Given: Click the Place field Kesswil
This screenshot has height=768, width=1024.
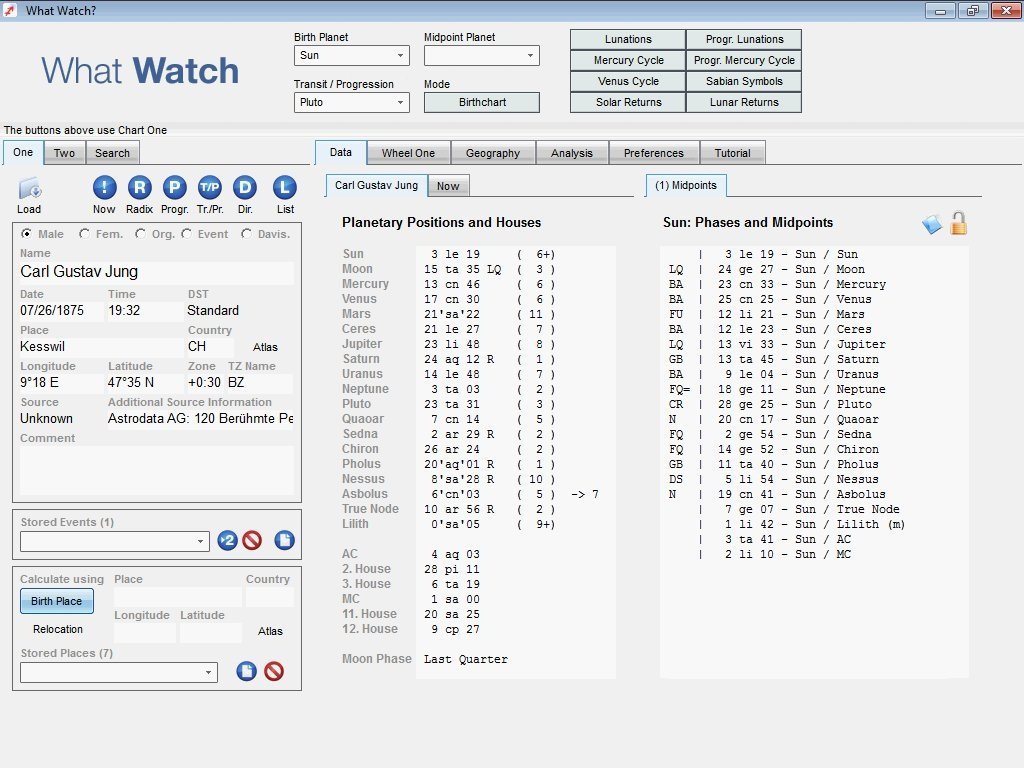Looking at the screenshot, I should pyautogui.click(x=100, y=347).
